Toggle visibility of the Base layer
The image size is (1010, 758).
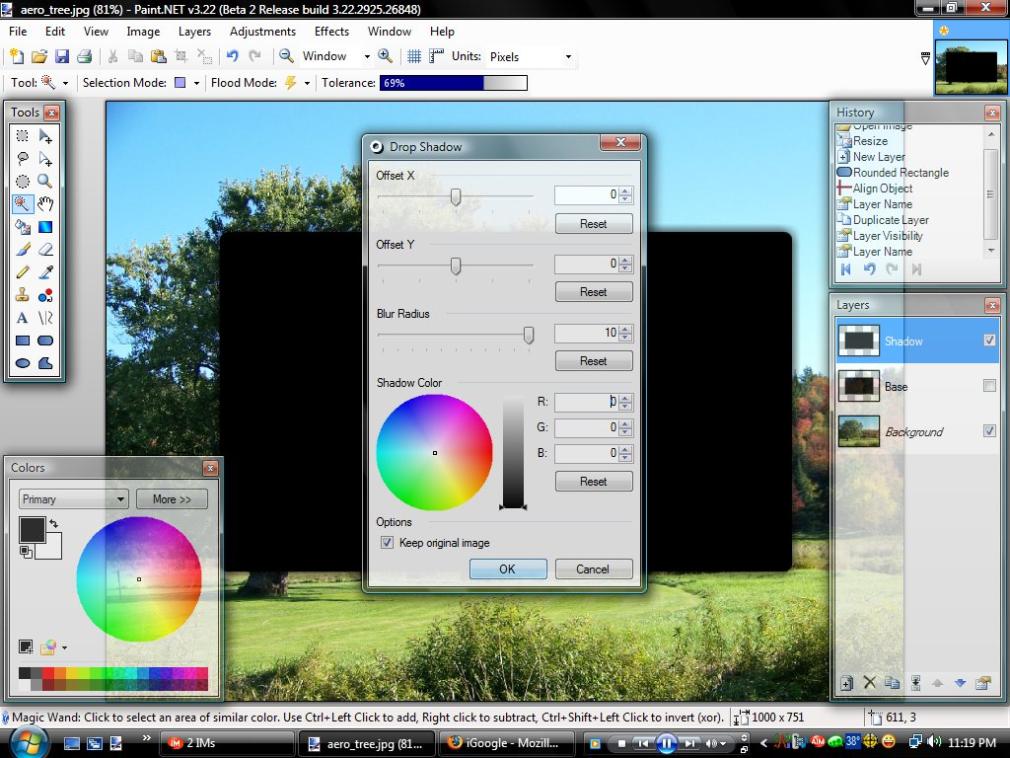pos(989,386)
